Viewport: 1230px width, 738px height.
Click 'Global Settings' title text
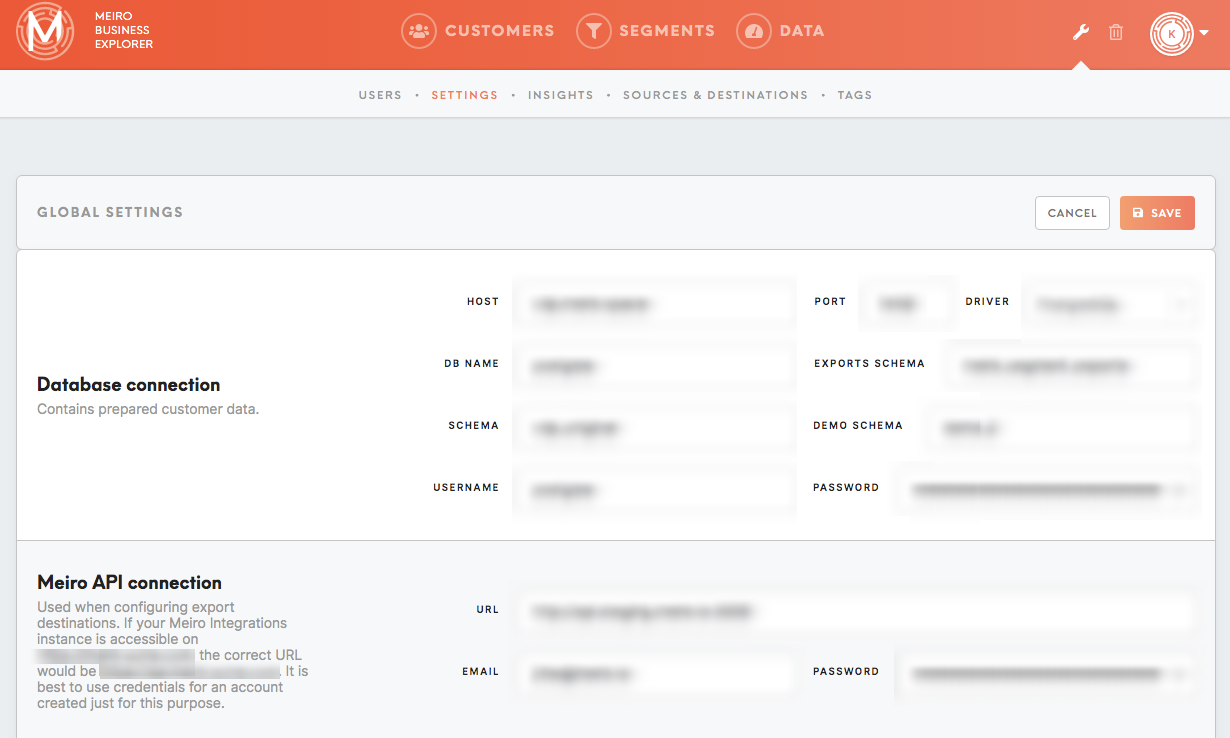[x=110, y=212]
